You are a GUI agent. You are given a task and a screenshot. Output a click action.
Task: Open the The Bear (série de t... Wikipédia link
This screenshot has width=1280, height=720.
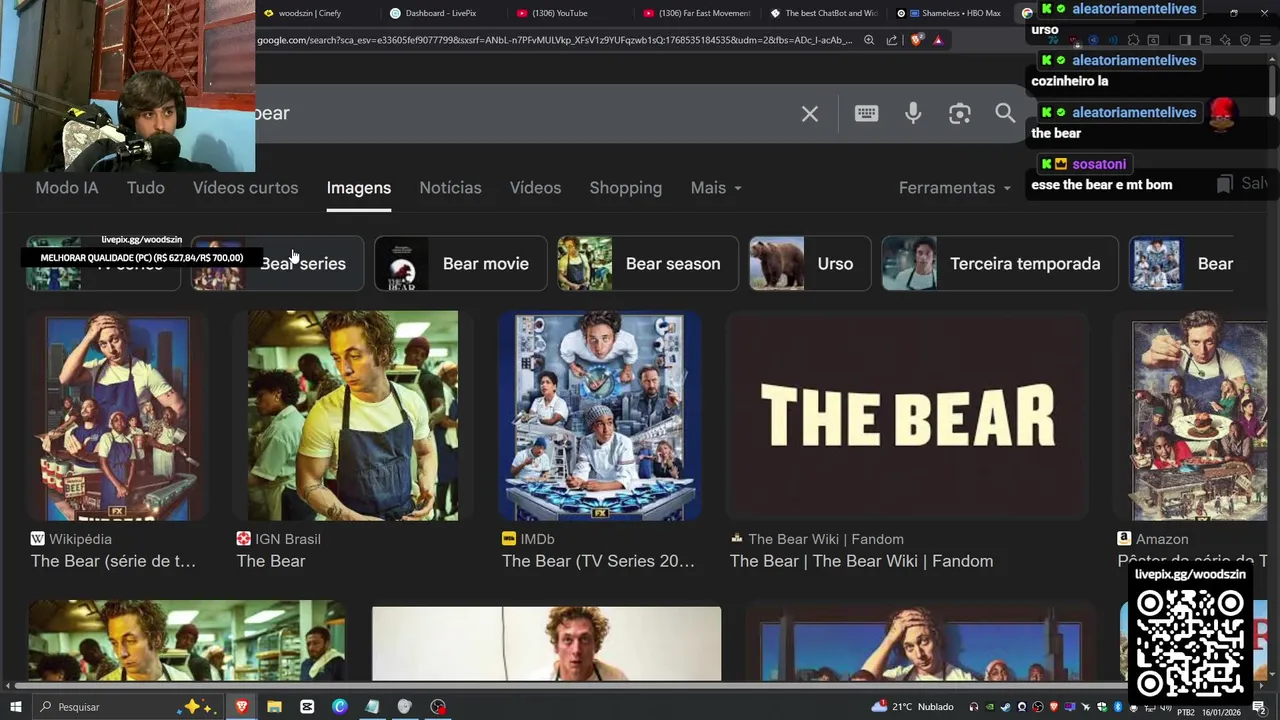pyautogui.click(x=113, y=561)
